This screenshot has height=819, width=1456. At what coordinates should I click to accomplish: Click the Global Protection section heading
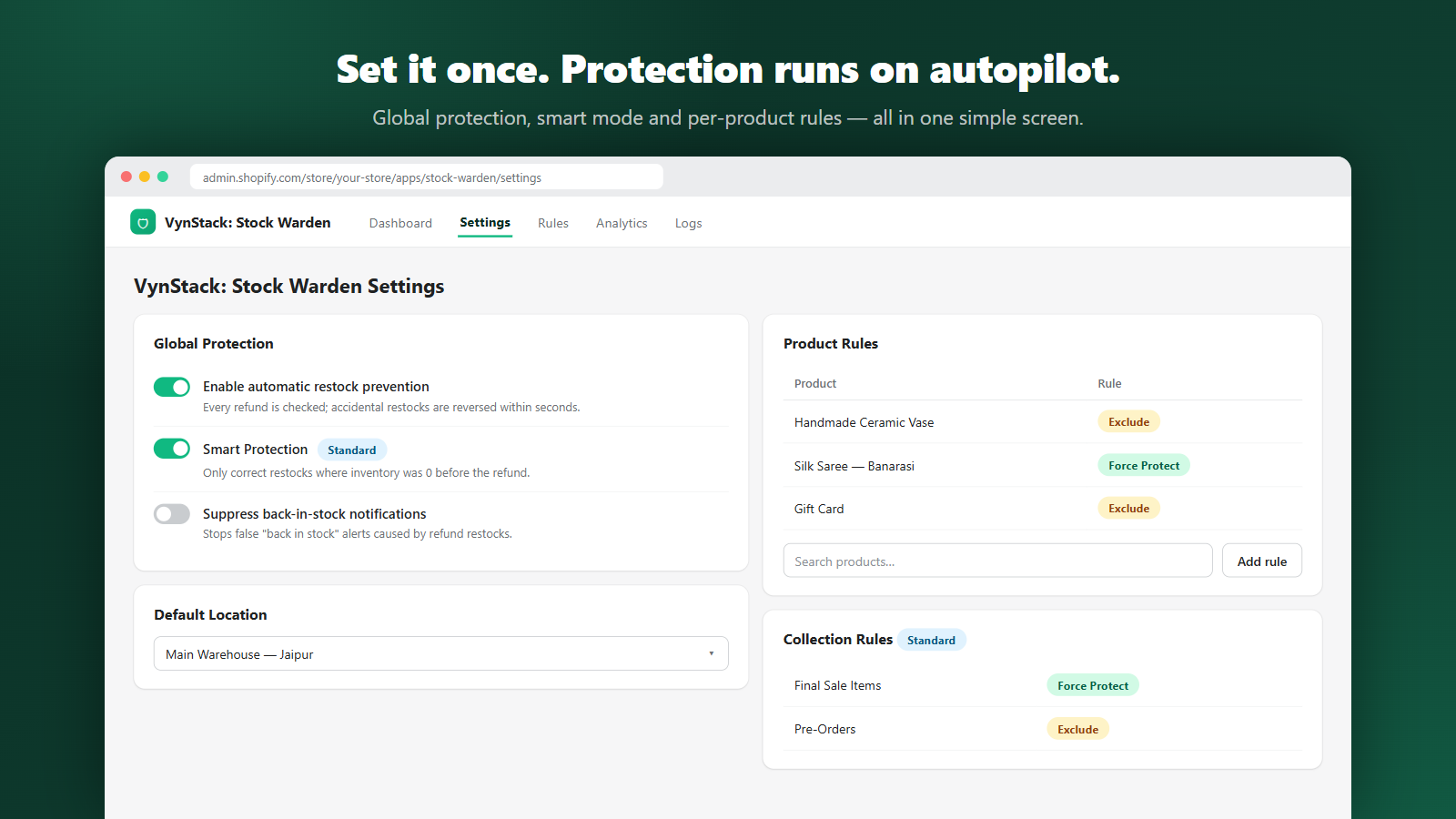[x=214, y=343]
